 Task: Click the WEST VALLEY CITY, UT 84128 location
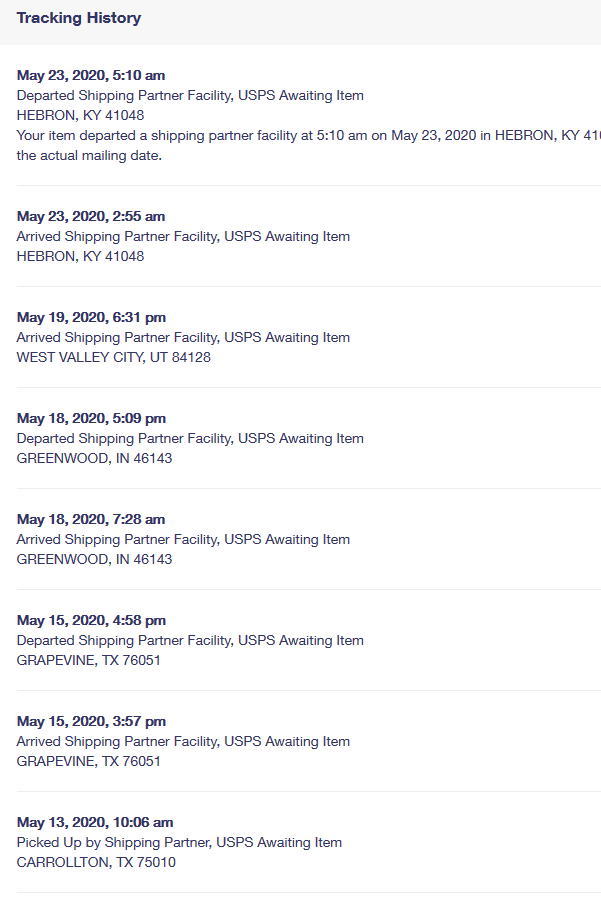[x=114, y=357]
